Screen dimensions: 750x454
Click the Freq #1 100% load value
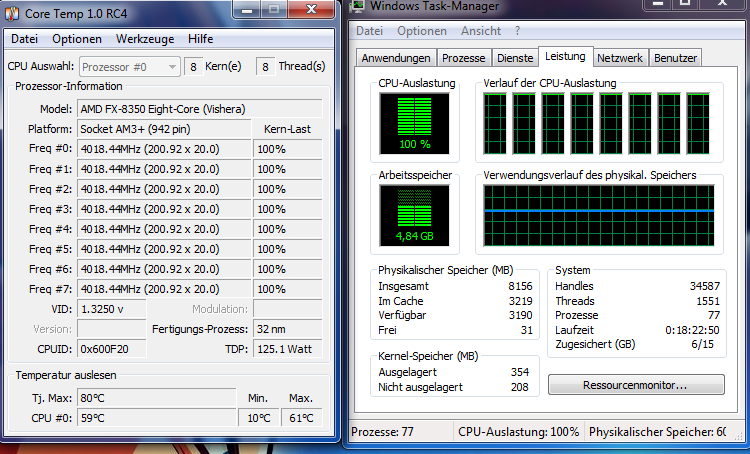pos(287,169)
